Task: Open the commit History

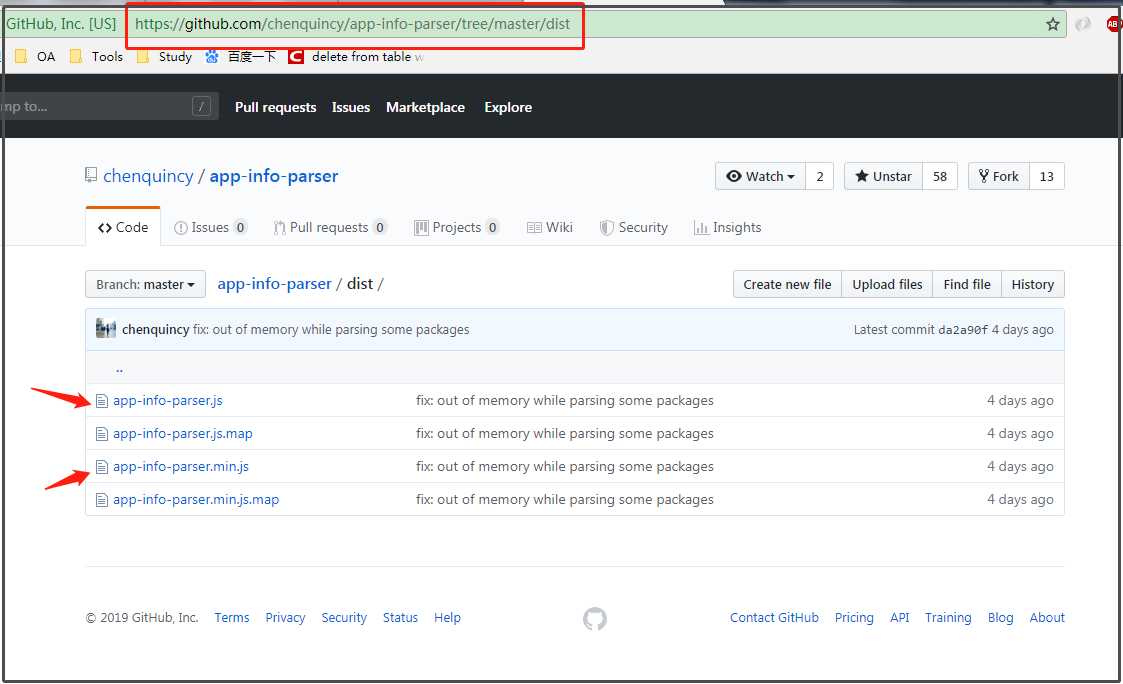Action: click(1033, 284)
